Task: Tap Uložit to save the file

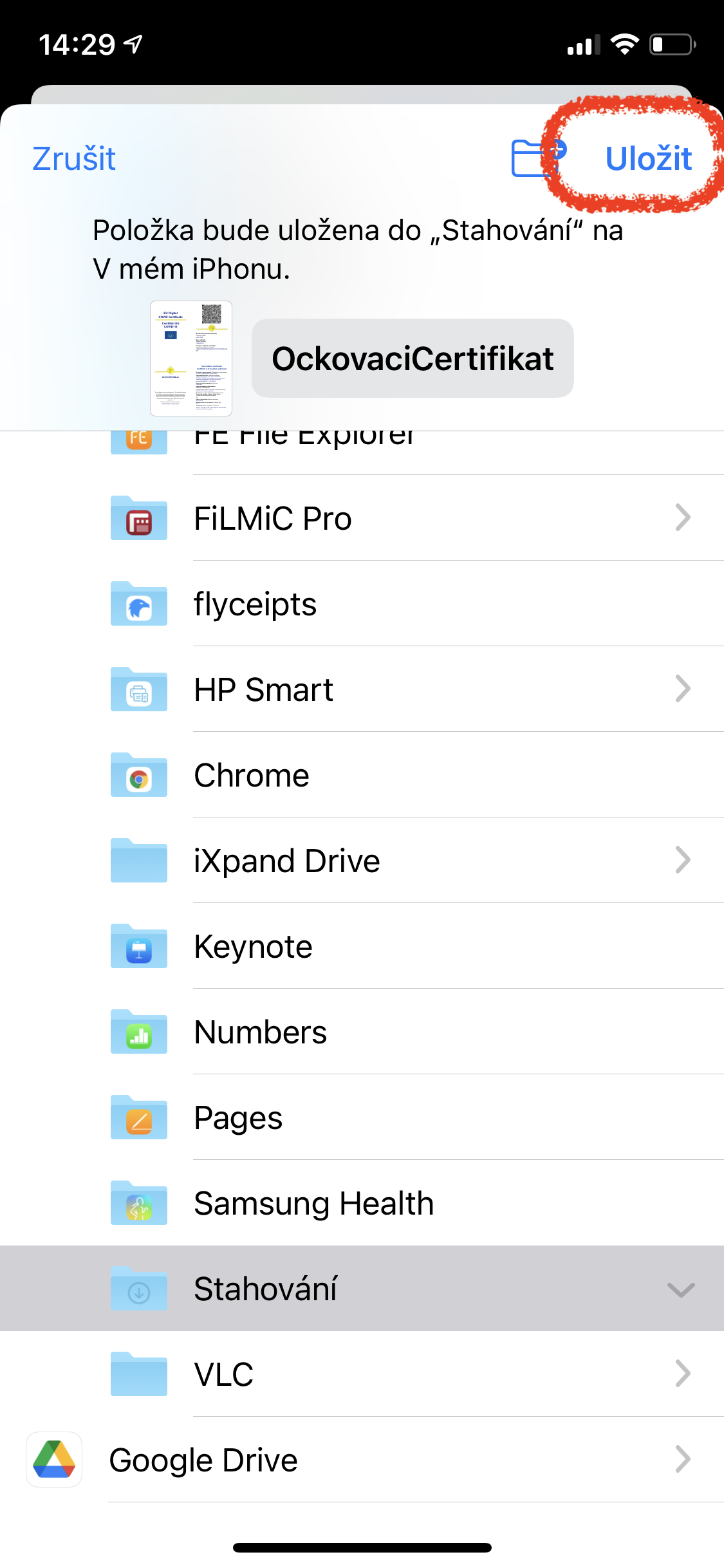Action: click(648, 158)
